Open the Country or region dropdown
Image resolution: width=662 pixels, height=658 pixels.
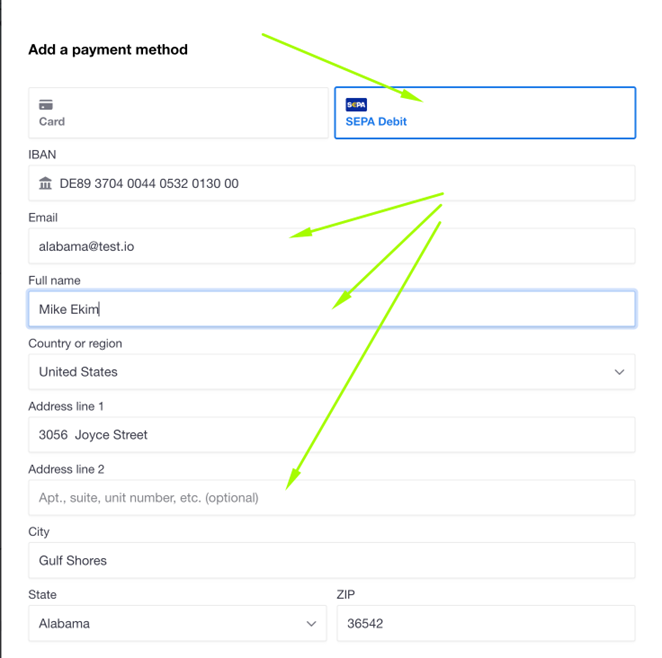(x=331, y=372)
